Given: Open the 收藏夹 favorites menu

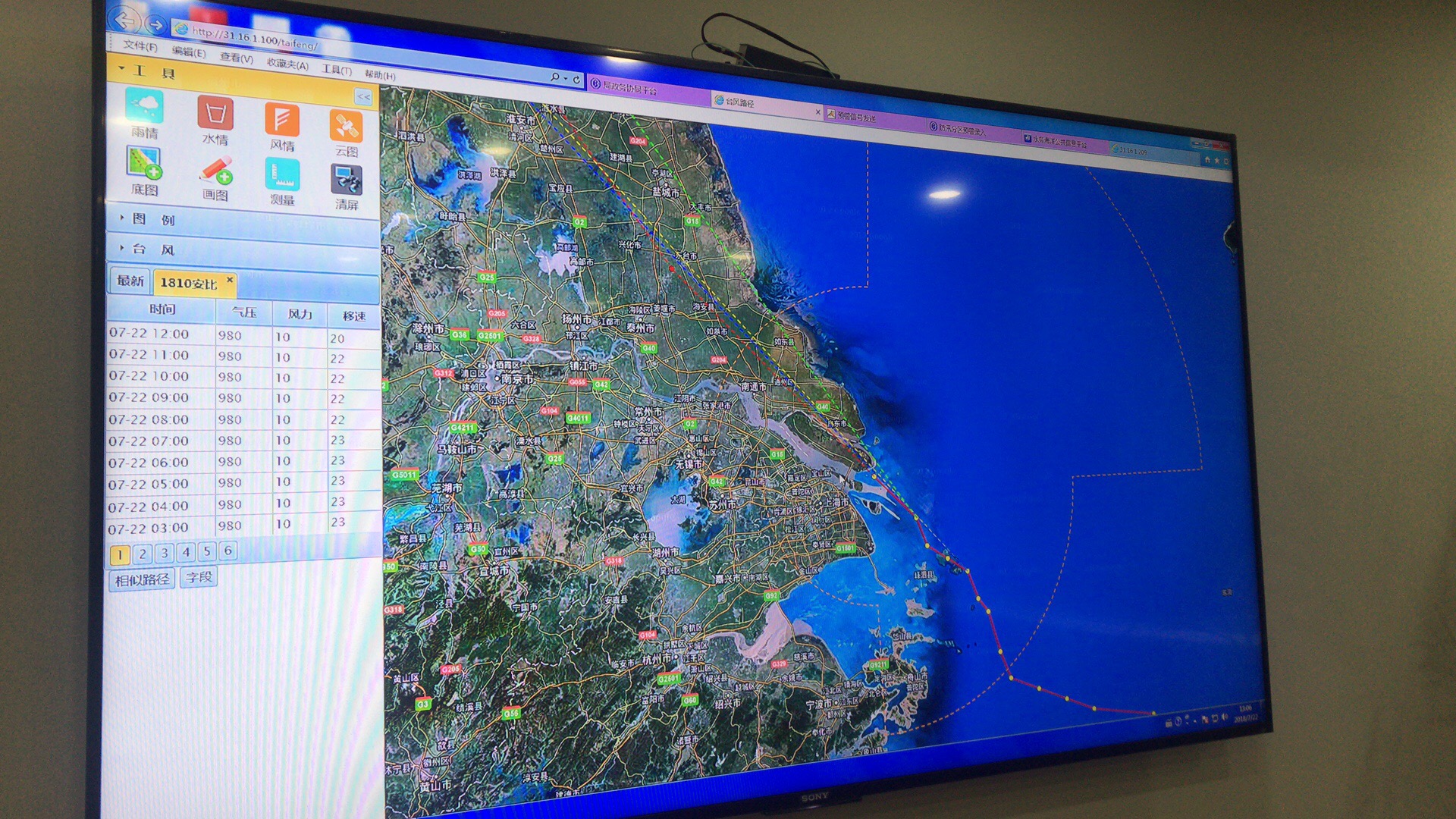Looking at the screenshot, I should [x=287, y=64].
